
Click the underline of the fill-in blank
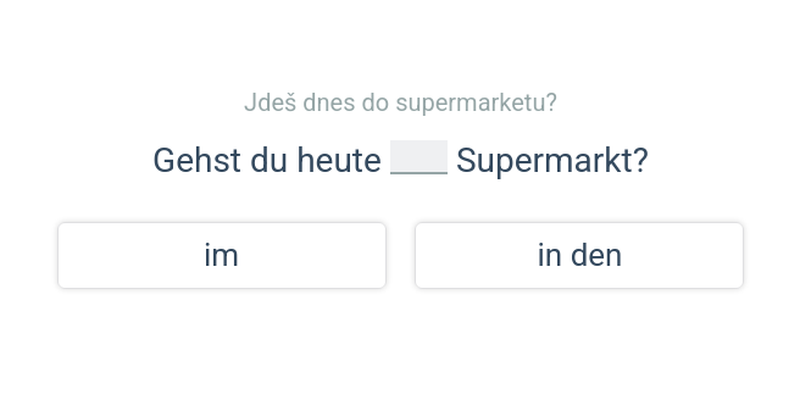[x=419, y=173]
